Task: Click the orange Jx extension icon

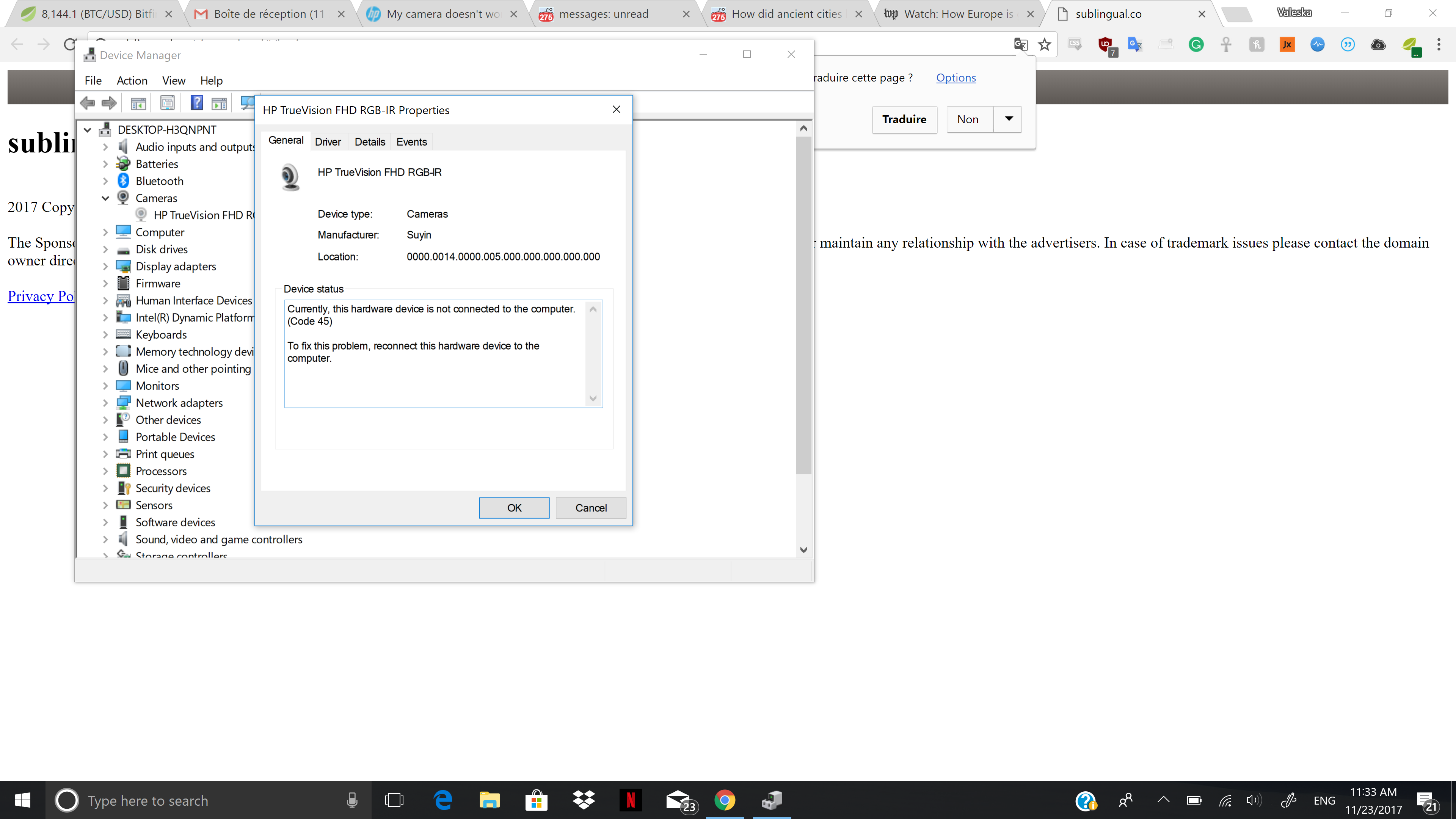Action: [x=1287, y=45]
